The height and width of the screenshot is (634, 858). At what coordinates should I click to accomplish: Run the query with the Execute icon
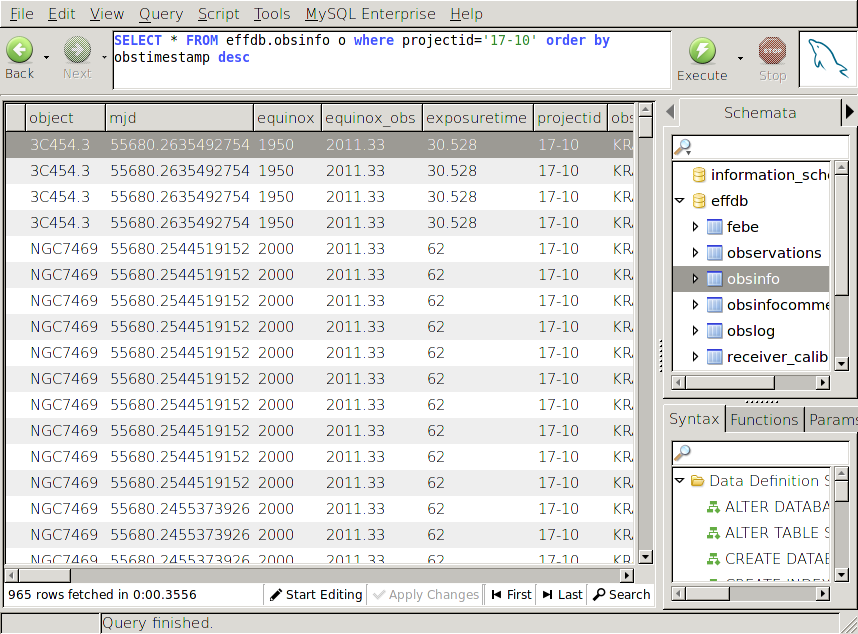pos(702,51)
